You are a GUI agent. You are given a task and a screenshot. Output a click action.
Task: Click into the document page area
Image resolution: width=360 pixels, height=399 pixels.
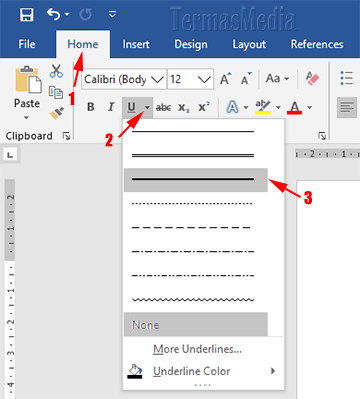pyautogui.click(x=328, y=289)
